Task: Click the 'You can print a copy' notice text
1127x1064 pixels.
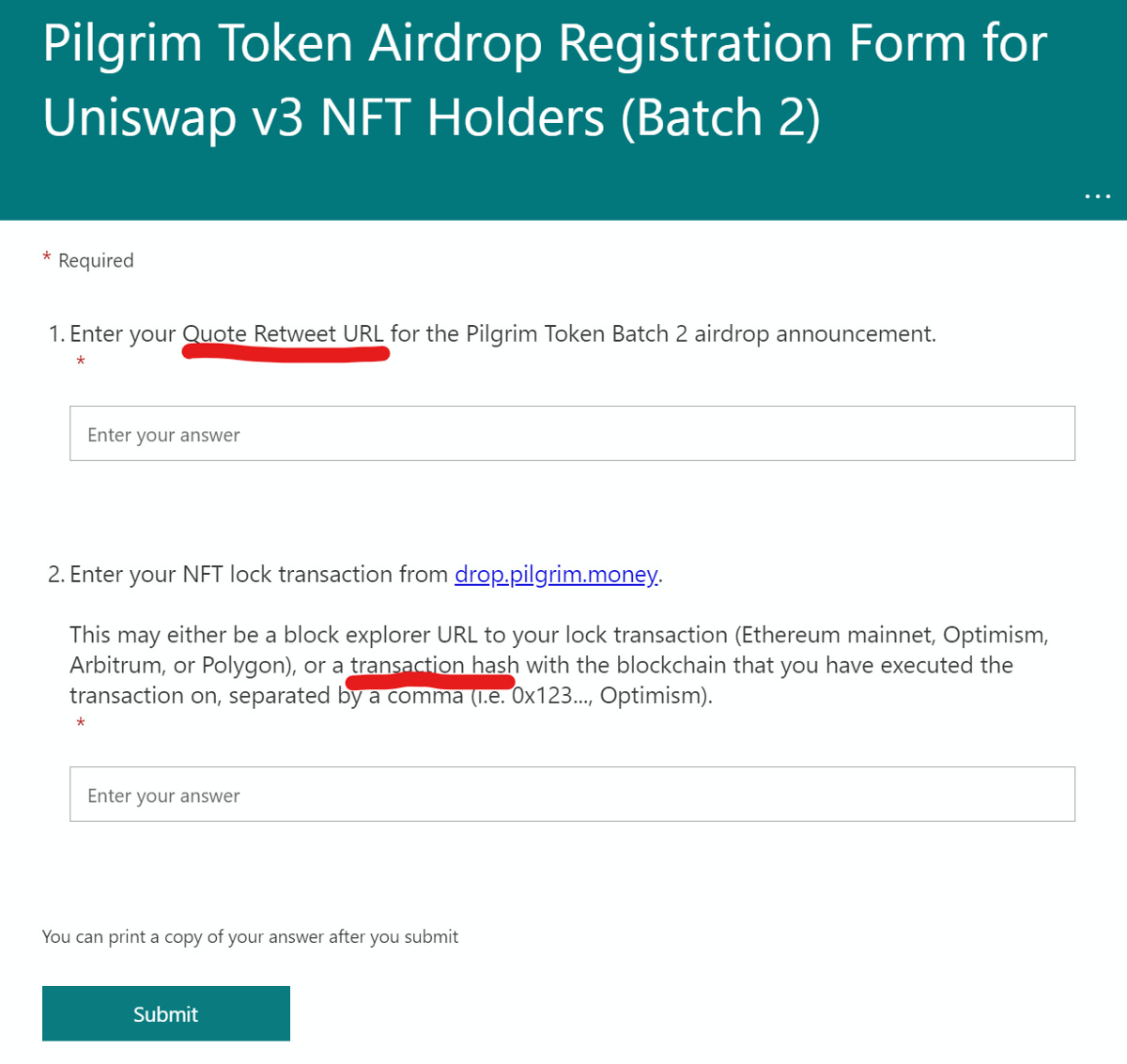Action: (249, 936)
